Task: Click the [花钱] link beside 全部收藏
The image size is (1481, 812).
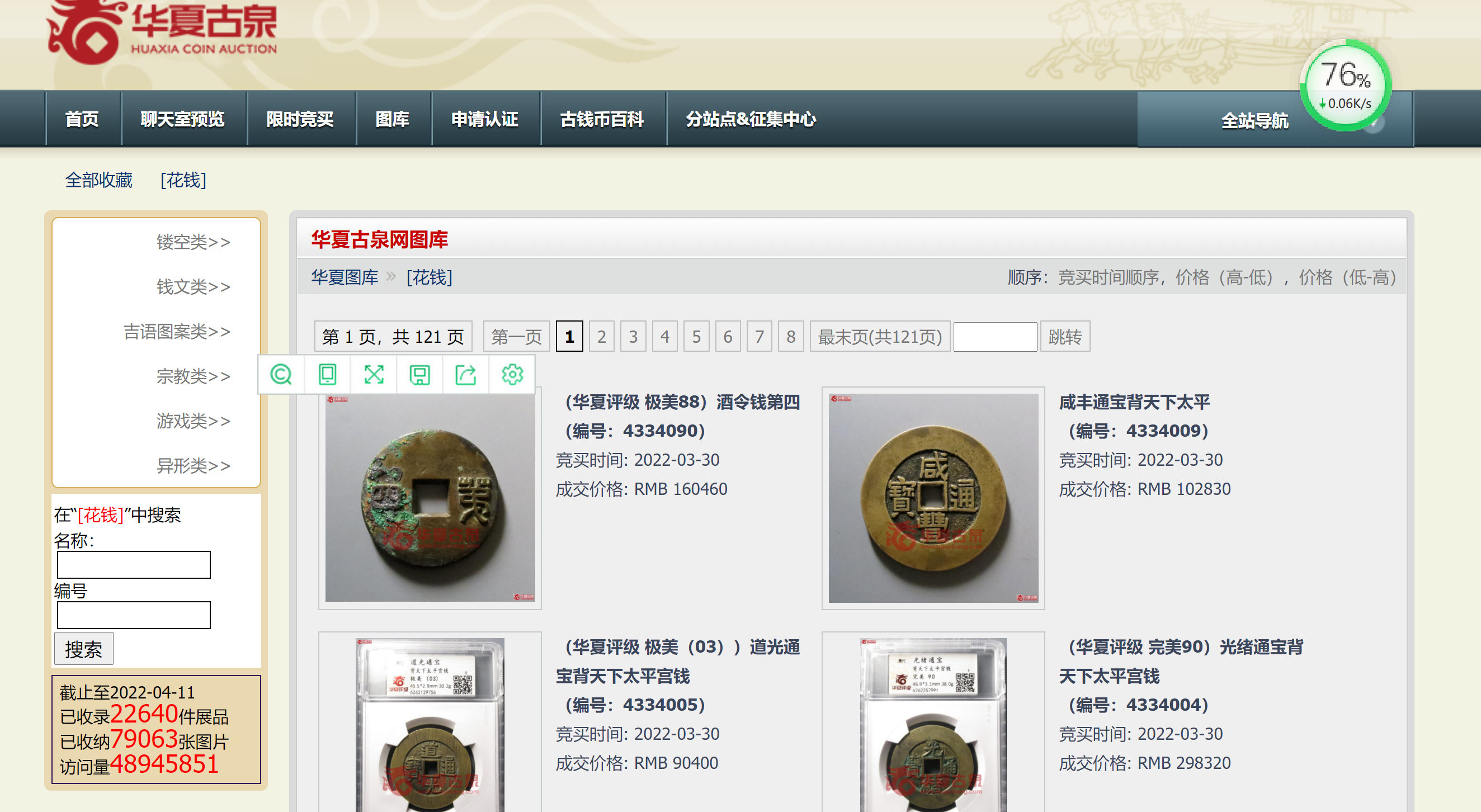Action: click(183, 181)
